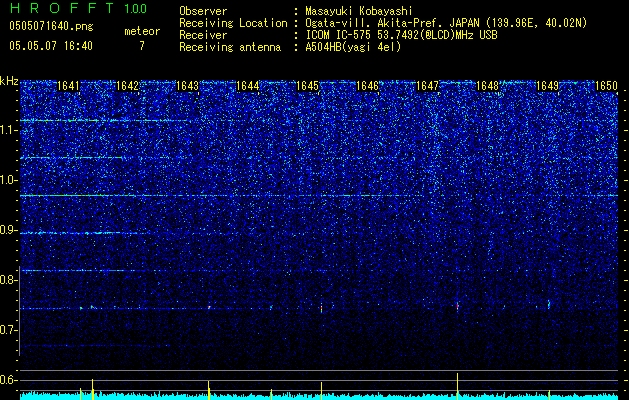629x400 pixels.
Task: Click the meteor count value 7
Action: (142, 46)
